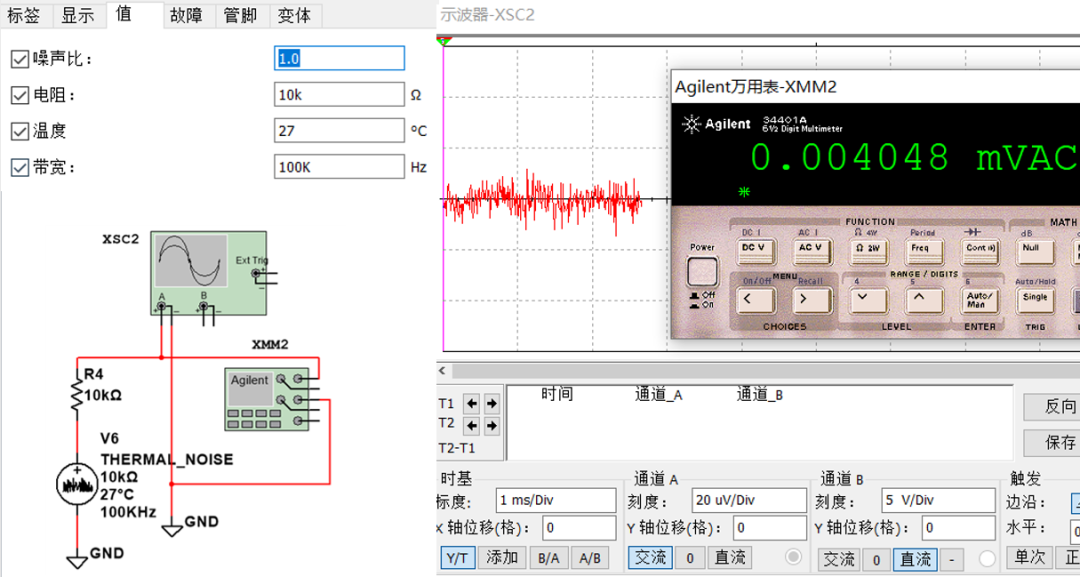Select the XMM2 Agilent multimeter component
This screenshot has height=577, width=1080.
click(267, 399)
